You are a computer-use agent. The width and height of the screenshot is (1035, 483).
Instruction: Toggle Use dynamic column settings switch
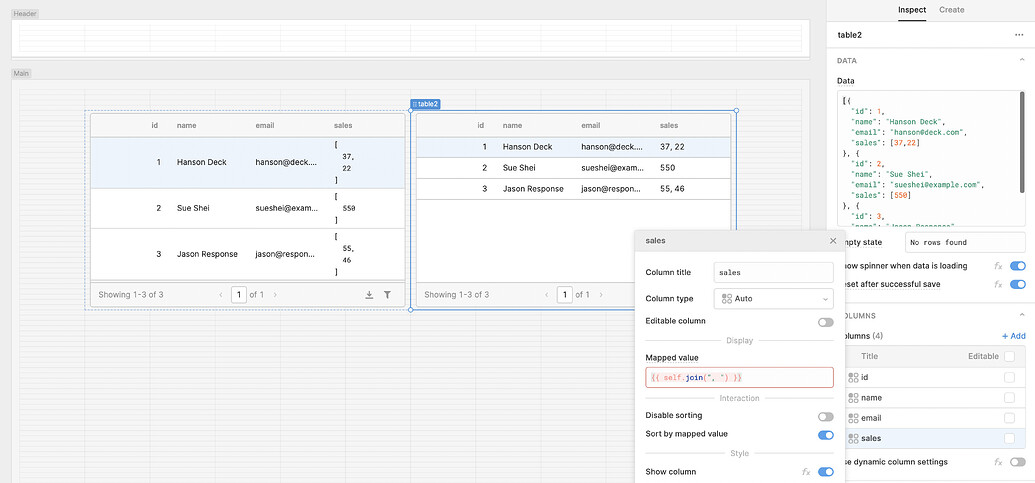1018,462
